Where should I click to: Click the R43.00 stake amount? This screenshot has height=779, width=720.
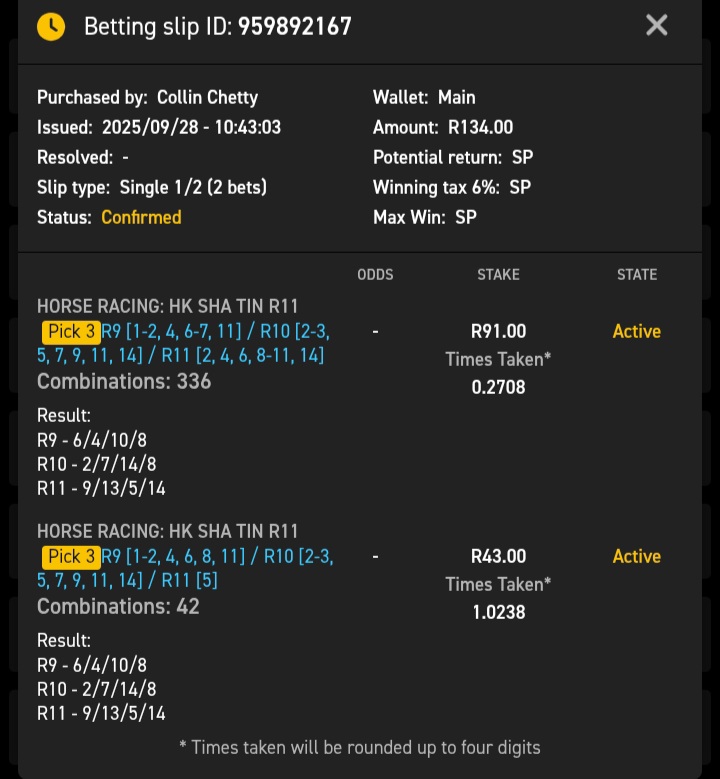click(498, 556)
